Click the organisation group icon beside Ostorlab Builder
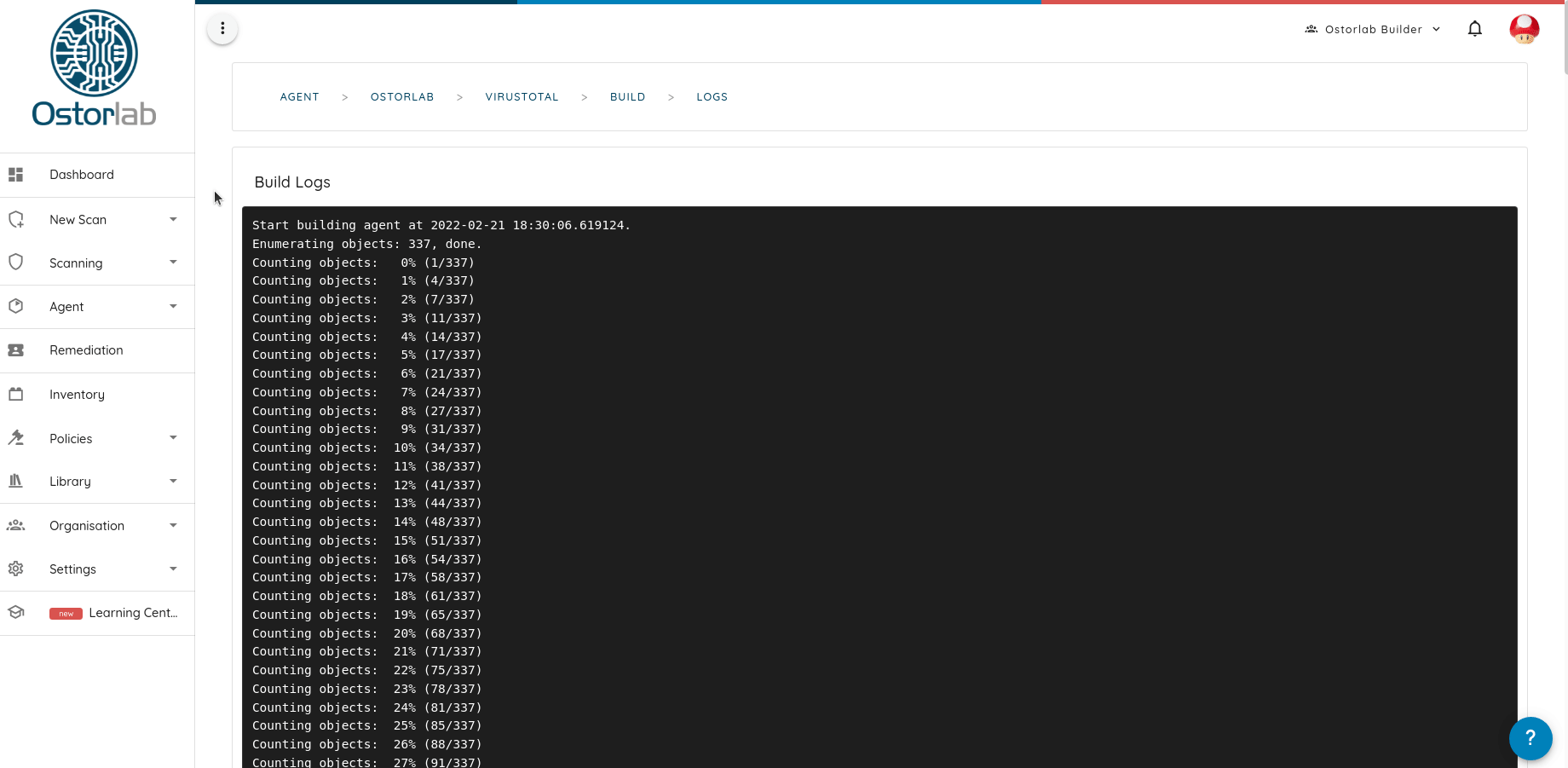1568x768 pixels. click(x=1311, y=29)
